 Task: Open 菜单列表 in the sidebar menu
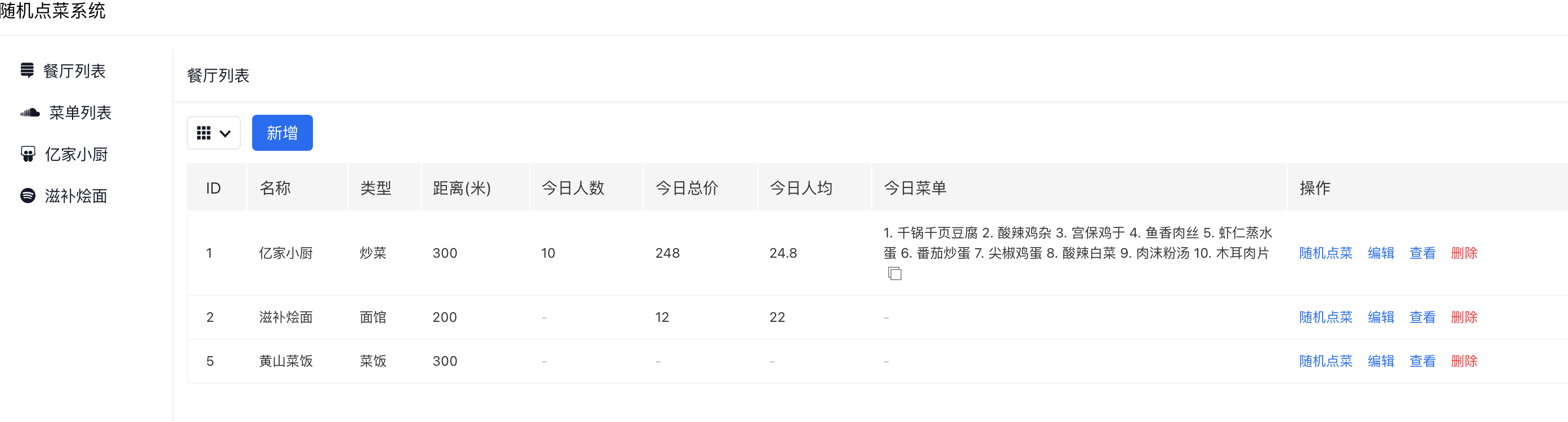click(x=80, y=113)
